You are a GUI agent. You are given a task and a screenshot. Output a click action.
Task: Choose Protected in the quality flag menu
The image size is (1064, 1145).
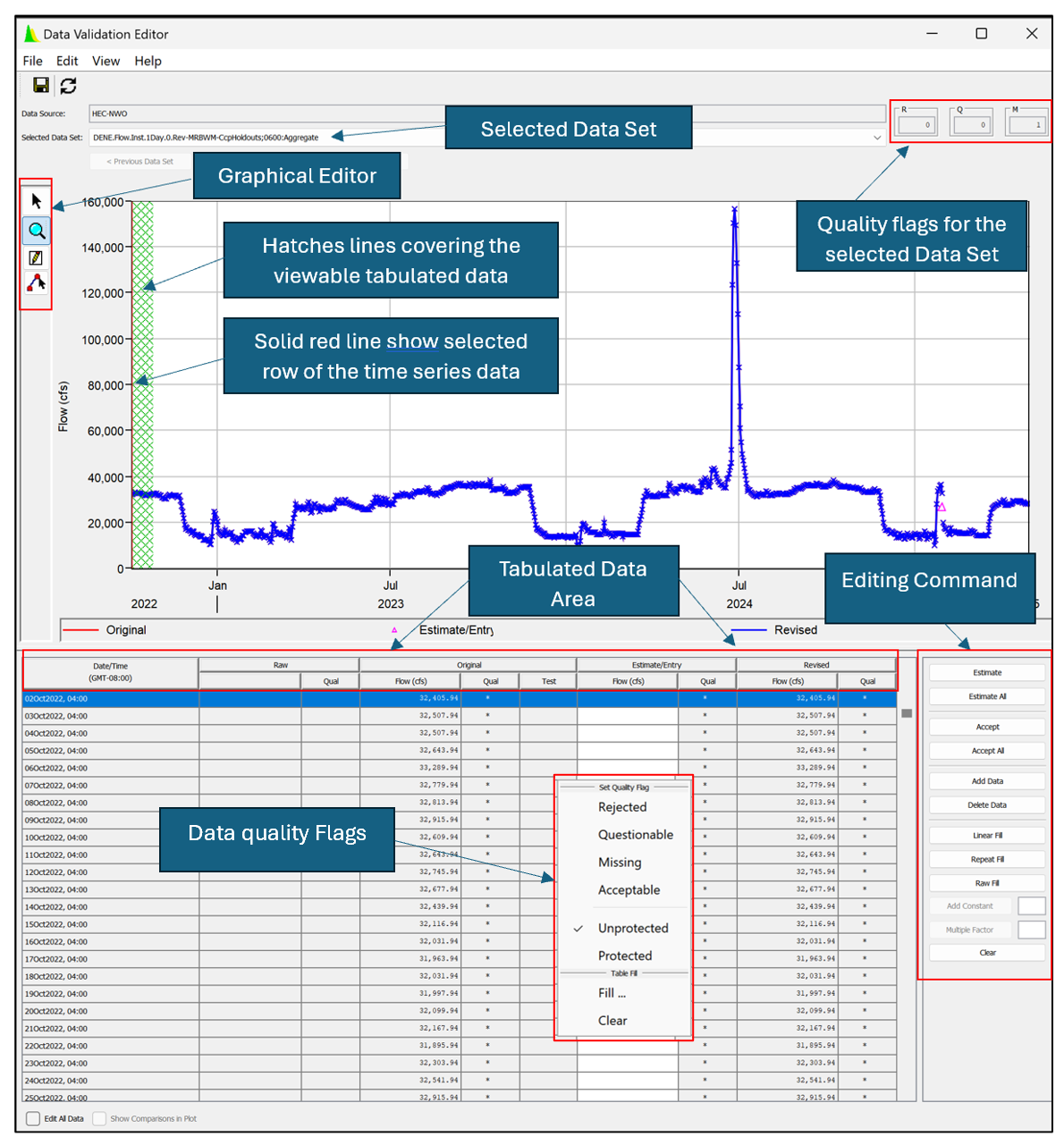tap(624, 956)
